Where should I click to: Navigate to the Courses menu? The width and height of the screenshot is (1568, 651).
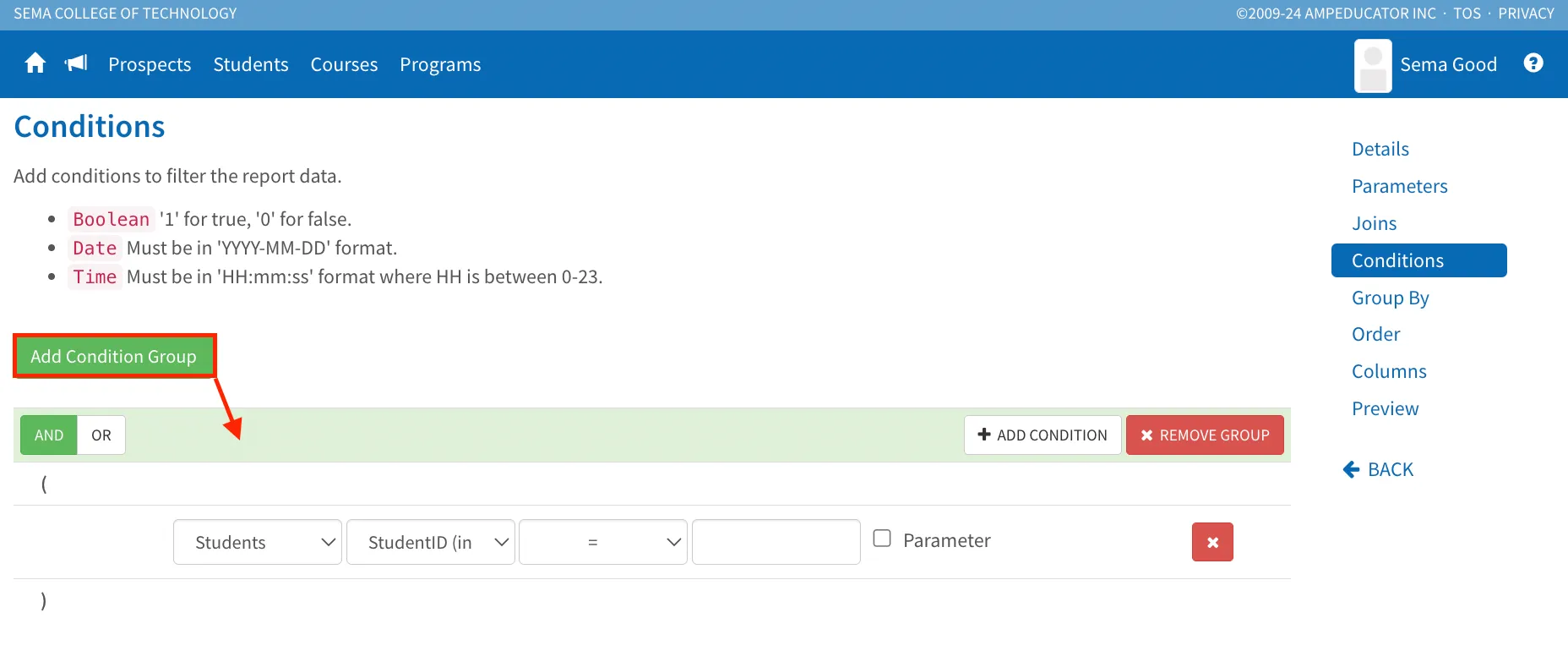tap(344, 65)
